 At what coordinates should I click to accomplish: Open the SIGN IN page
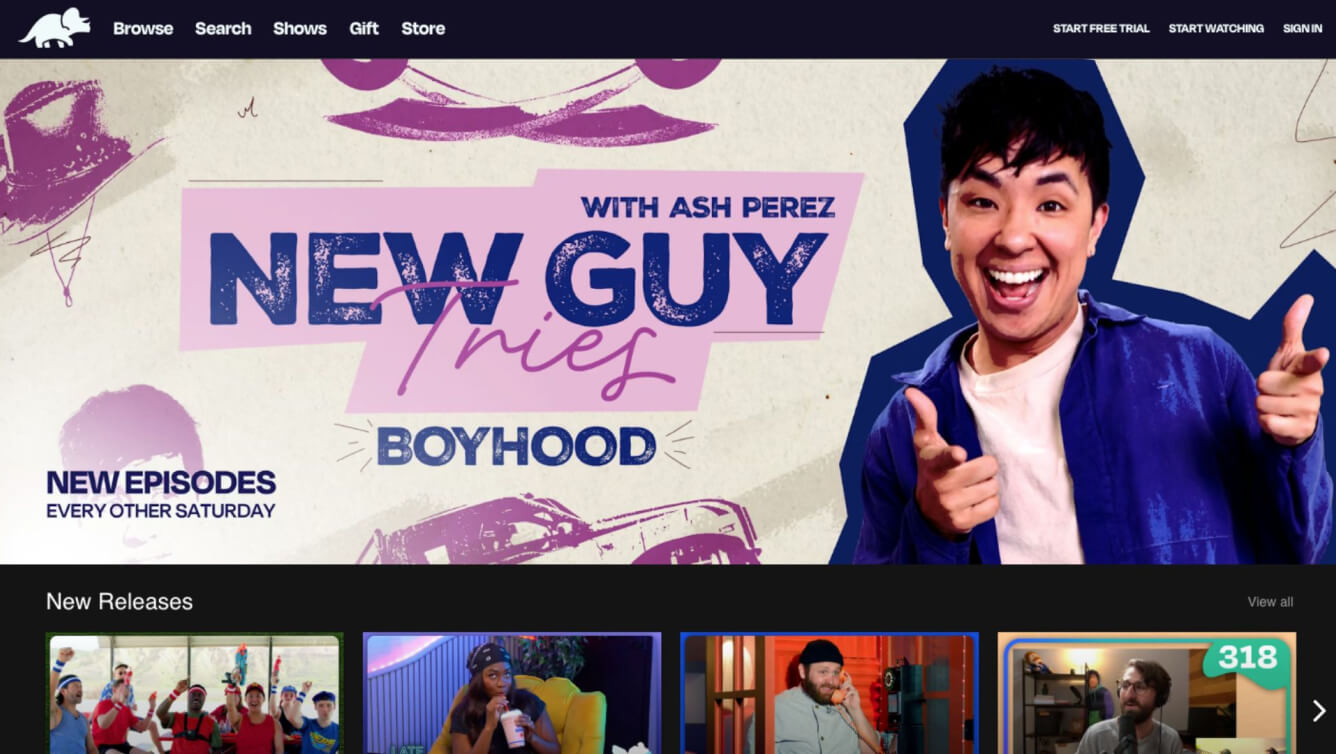click(x=1302, y=28)
